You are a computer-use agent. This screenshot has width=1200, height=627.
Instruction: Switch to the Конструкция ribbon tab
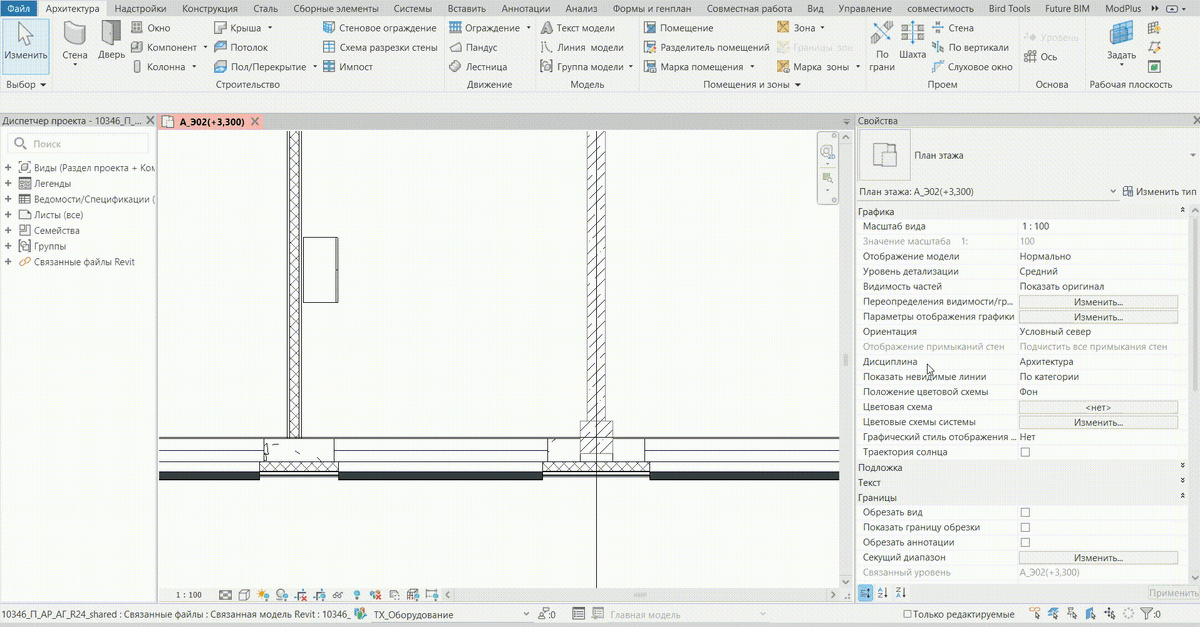coord(210,8)
